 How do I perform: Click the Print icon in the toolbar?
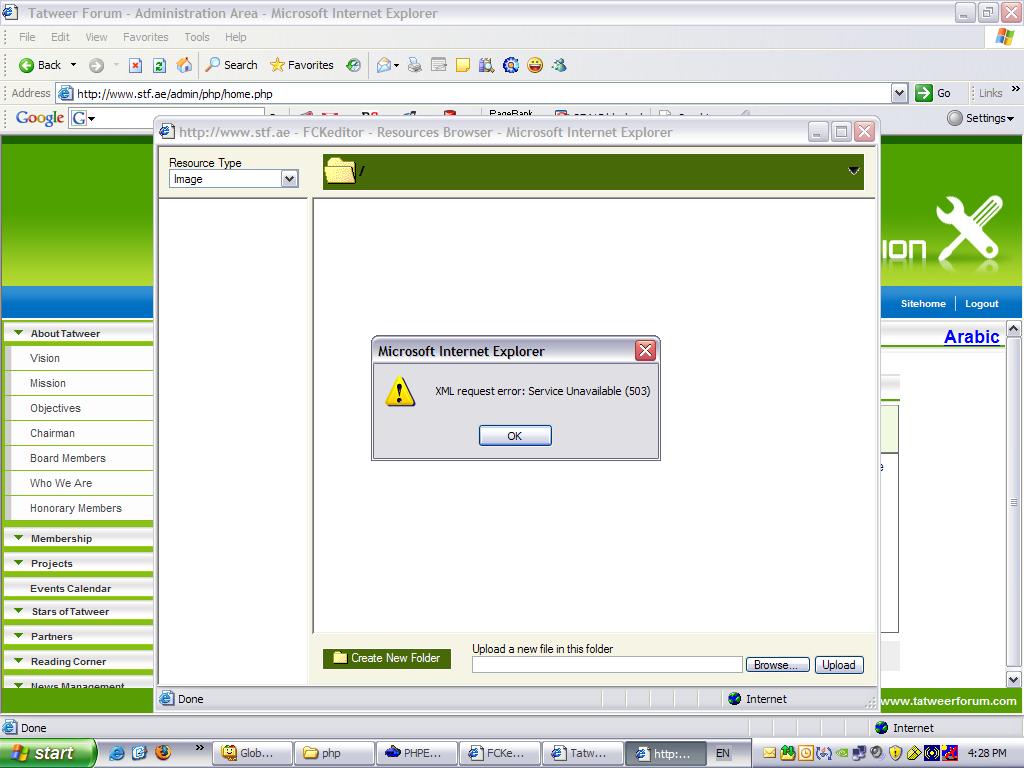pos(414,65)
